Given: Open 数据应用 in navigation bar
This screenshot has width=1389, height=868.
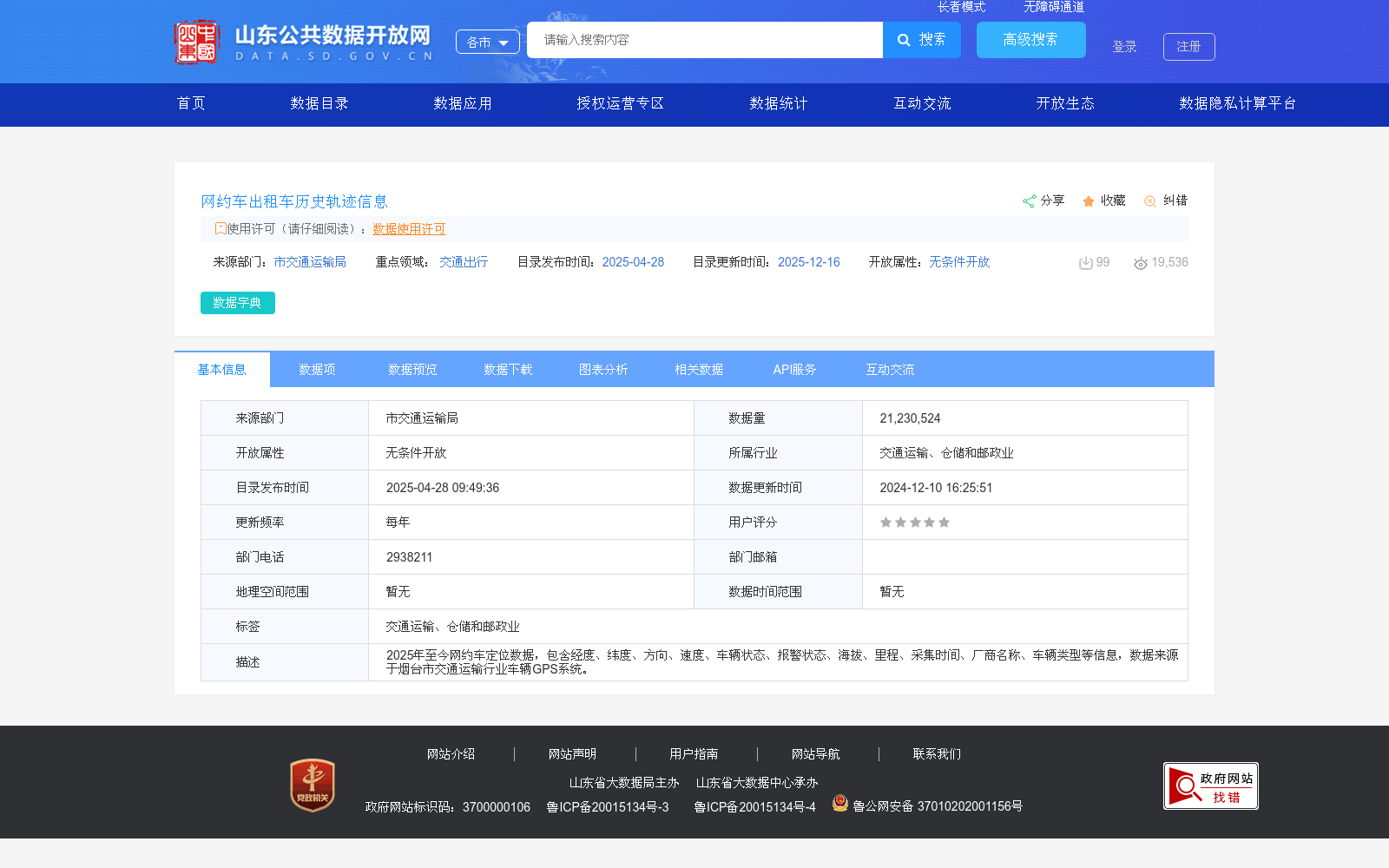Looking at the screenshot, I should (463, 103).
